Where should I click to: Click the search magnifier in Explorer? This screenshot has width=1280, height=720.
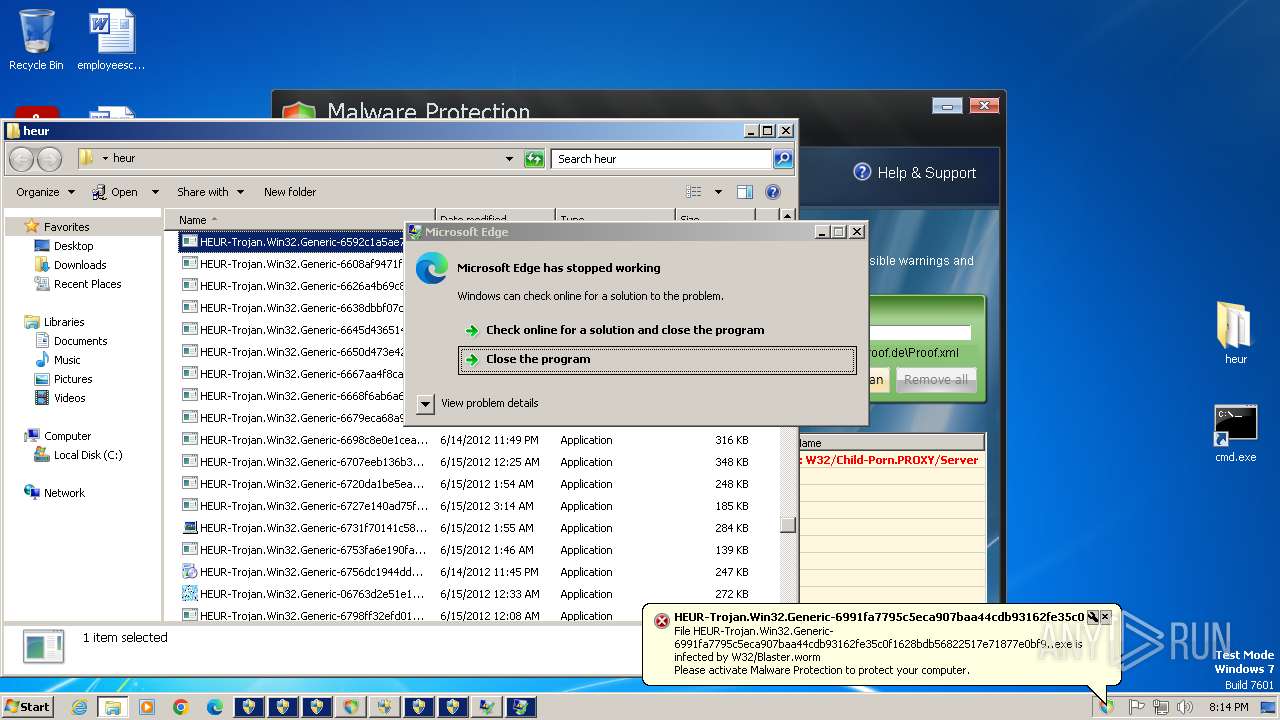(783, 159)
